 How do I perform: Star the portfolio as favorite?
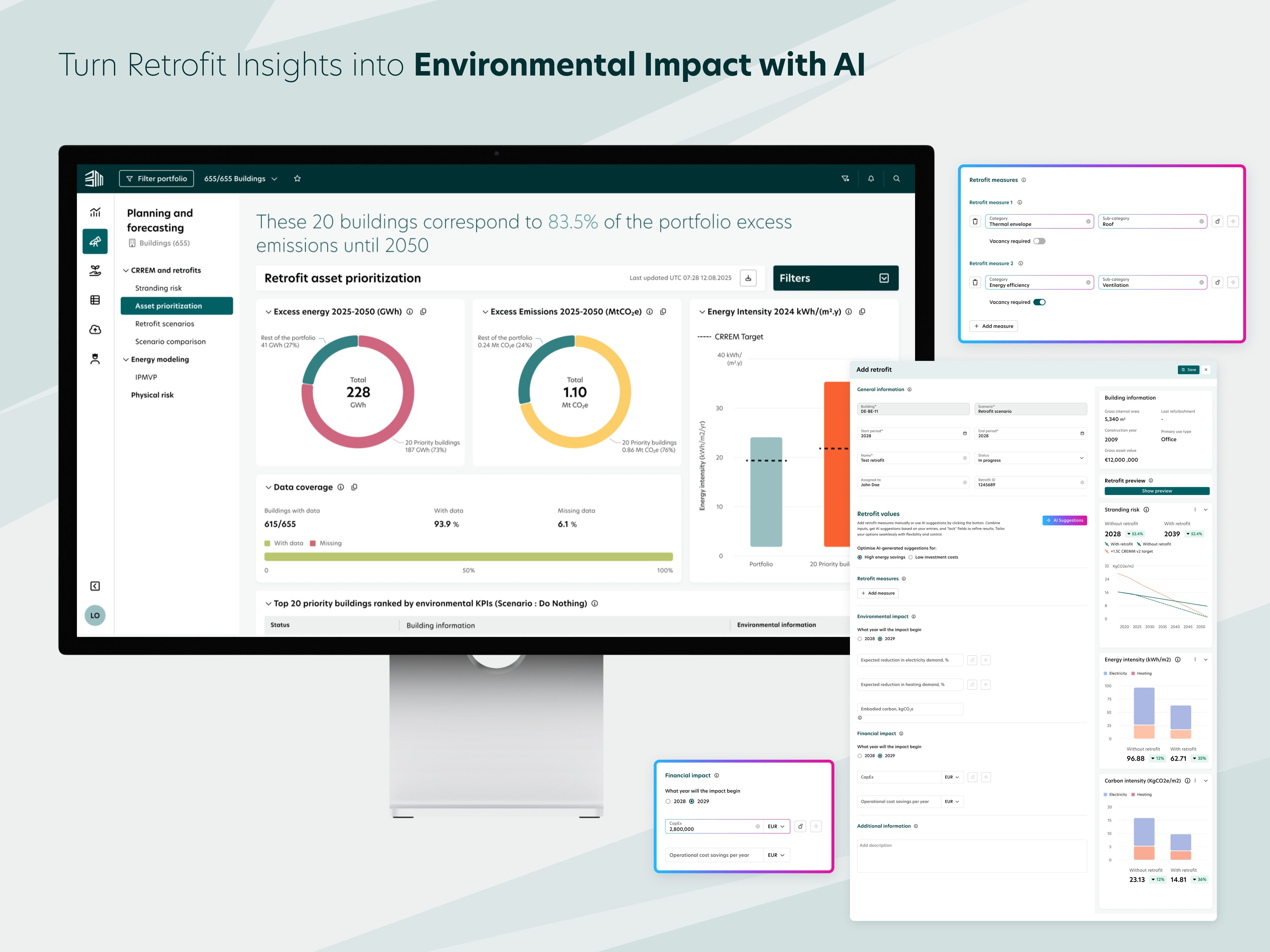coord(297,178)
